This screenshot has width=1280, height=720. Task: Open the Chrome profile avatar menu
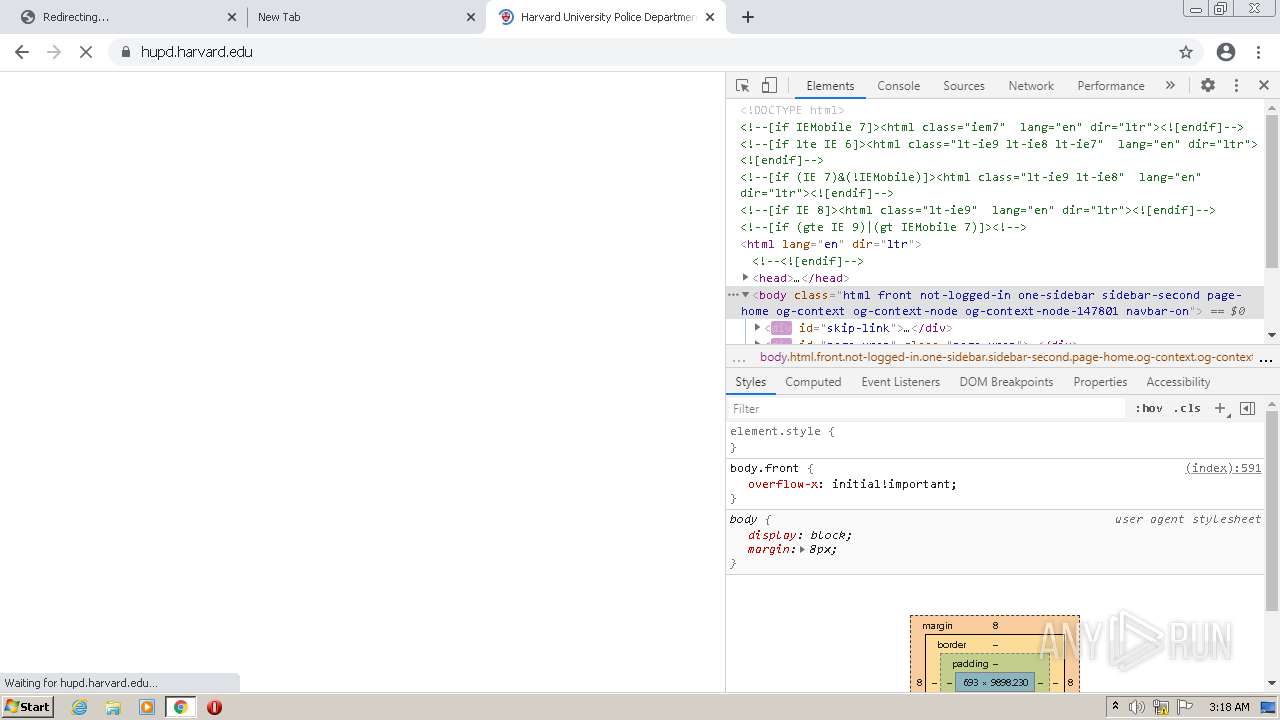1226,52
